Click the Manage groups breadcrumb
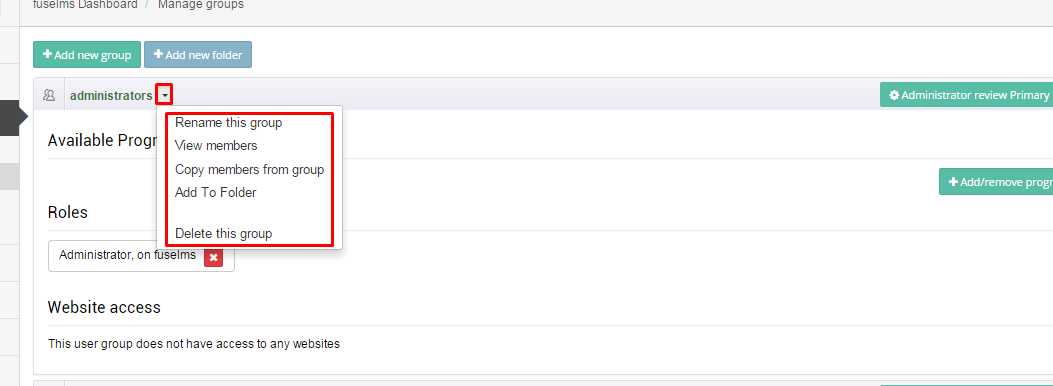Viewport: 1053px width, 386px height. pos(201,5)
